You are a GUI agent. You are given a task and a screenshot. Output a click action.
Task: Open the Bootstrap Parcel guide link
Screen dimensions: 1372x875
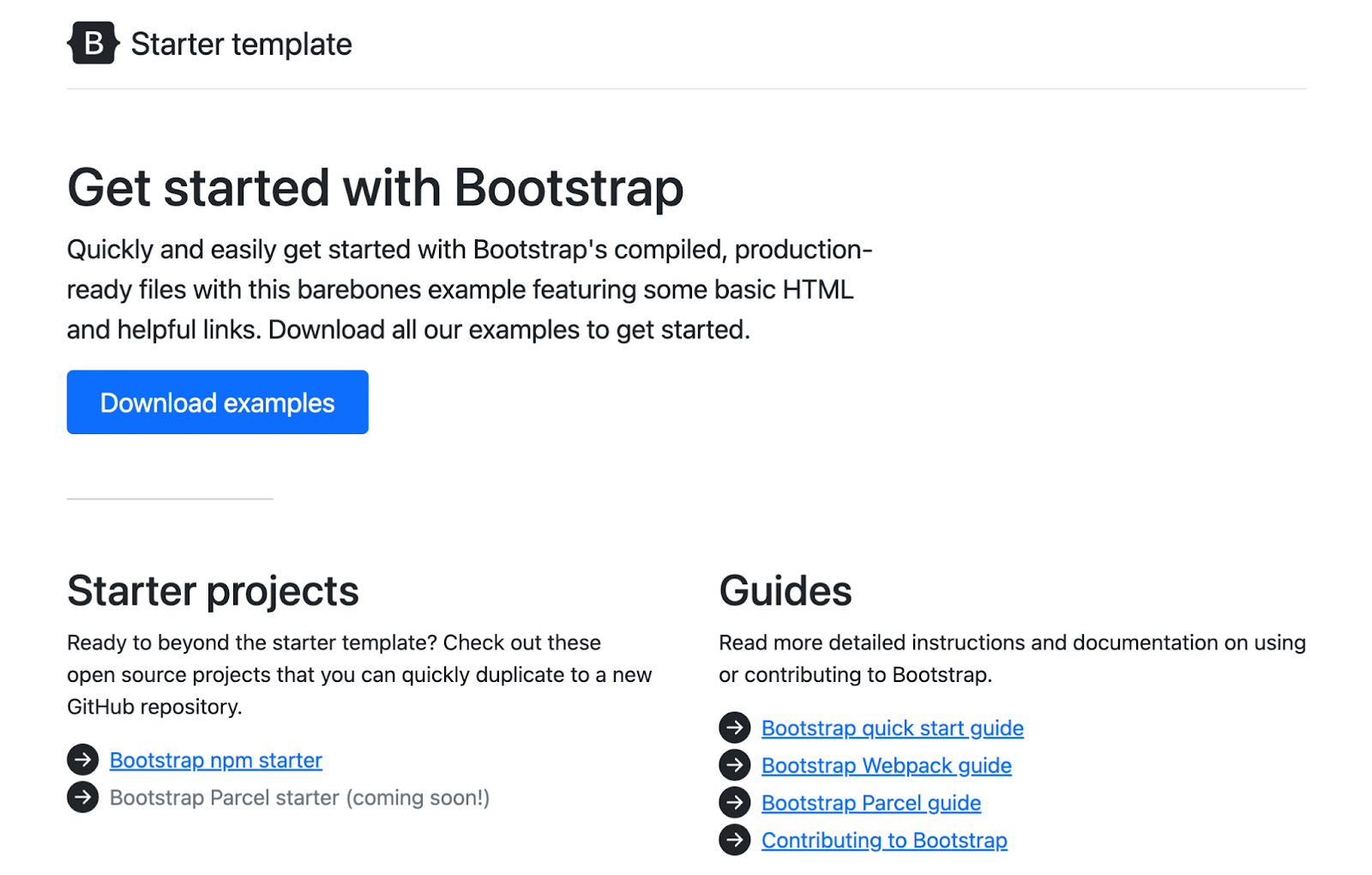tap(871, 803)
